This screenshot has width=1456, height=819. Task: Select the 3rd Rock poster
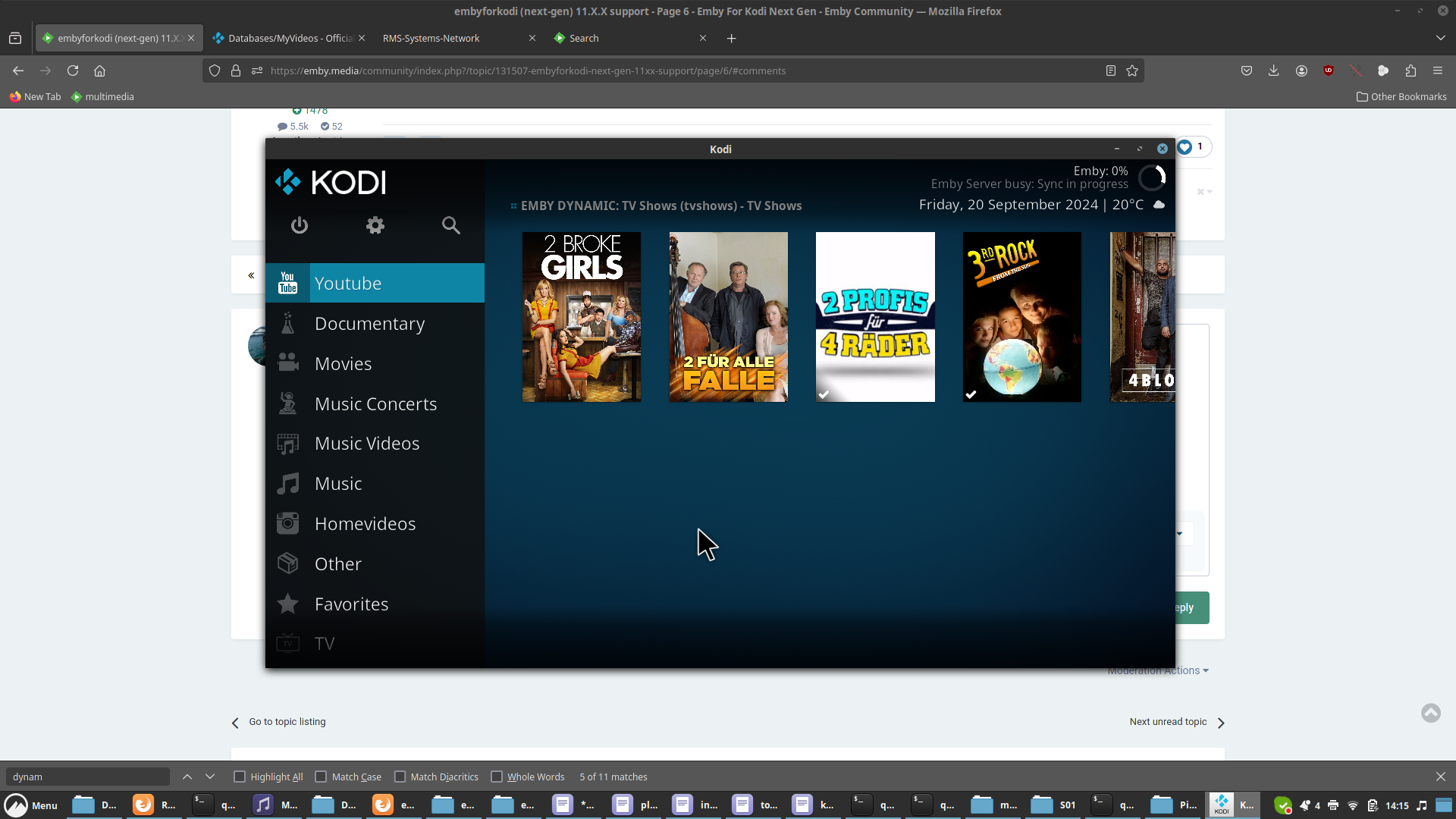click(1021, 317)
